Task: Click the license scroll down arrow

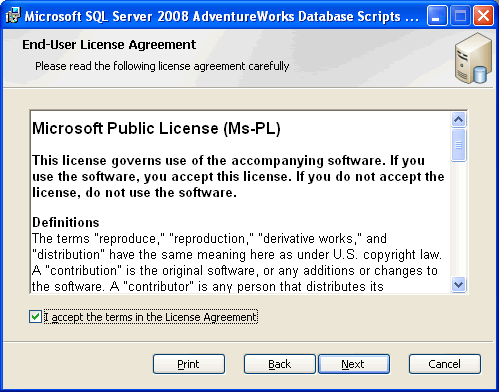Action: [x=459, y=285]
